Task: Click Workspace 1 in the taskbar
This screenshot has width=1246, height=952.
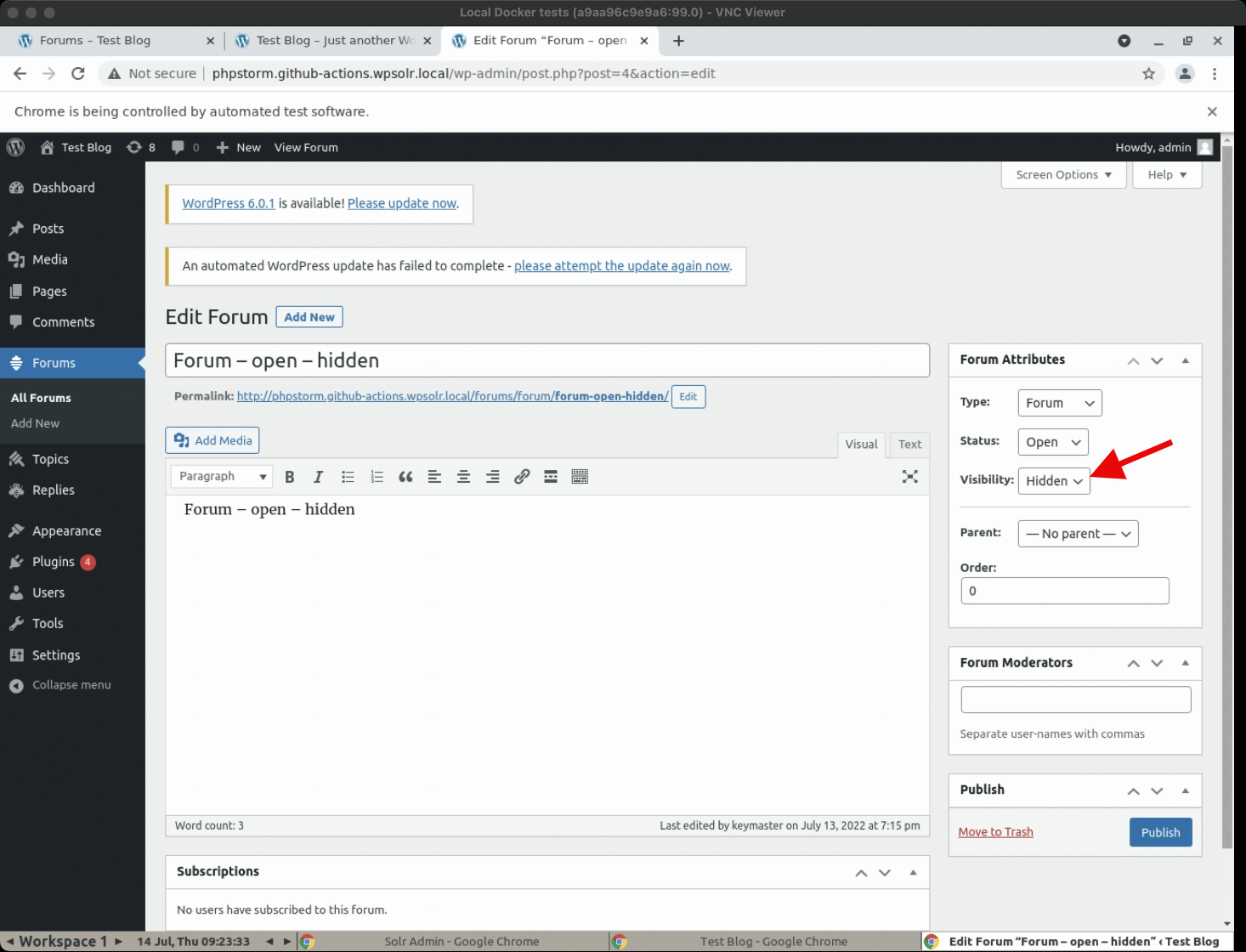Action: click(64, 942)
